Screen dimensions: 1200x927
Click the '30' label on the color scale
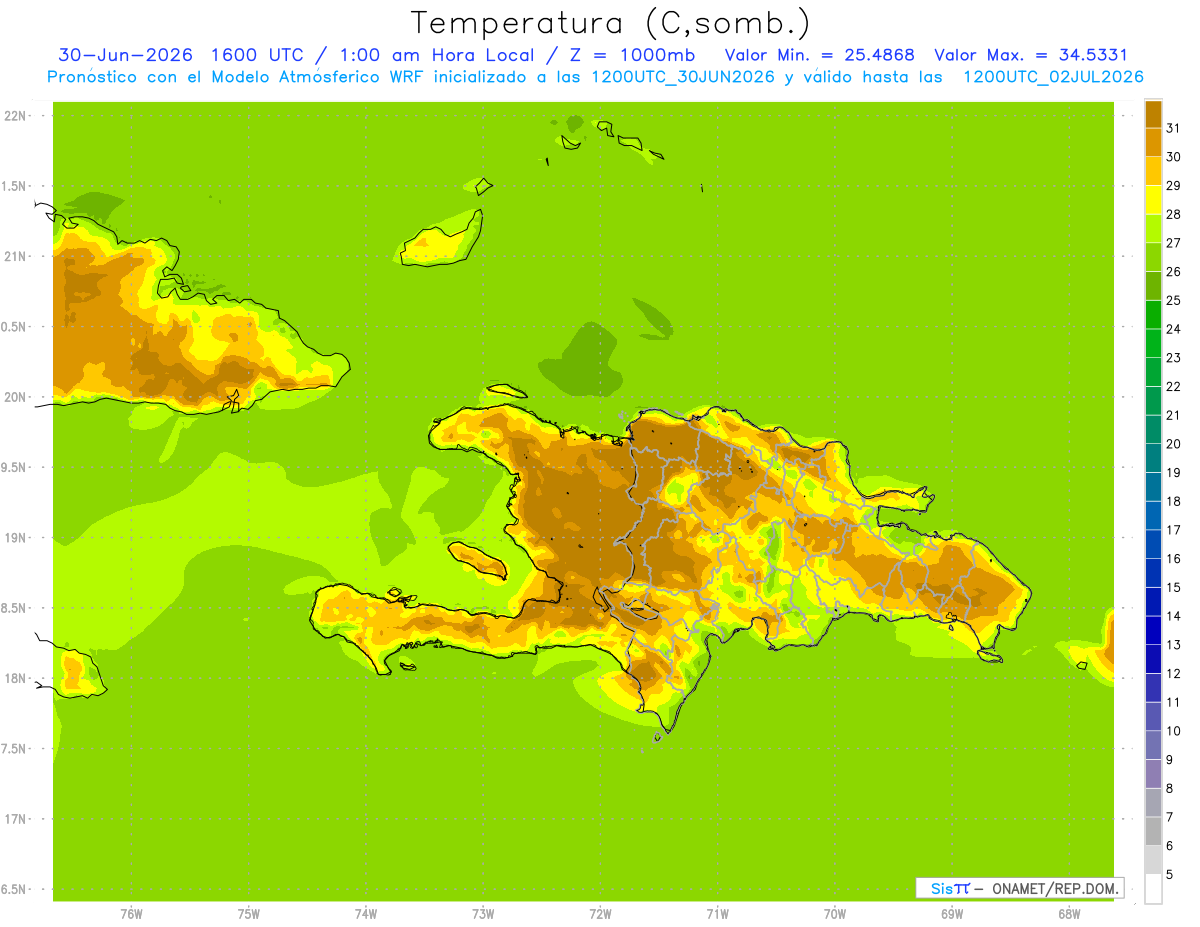[1173, 157]
